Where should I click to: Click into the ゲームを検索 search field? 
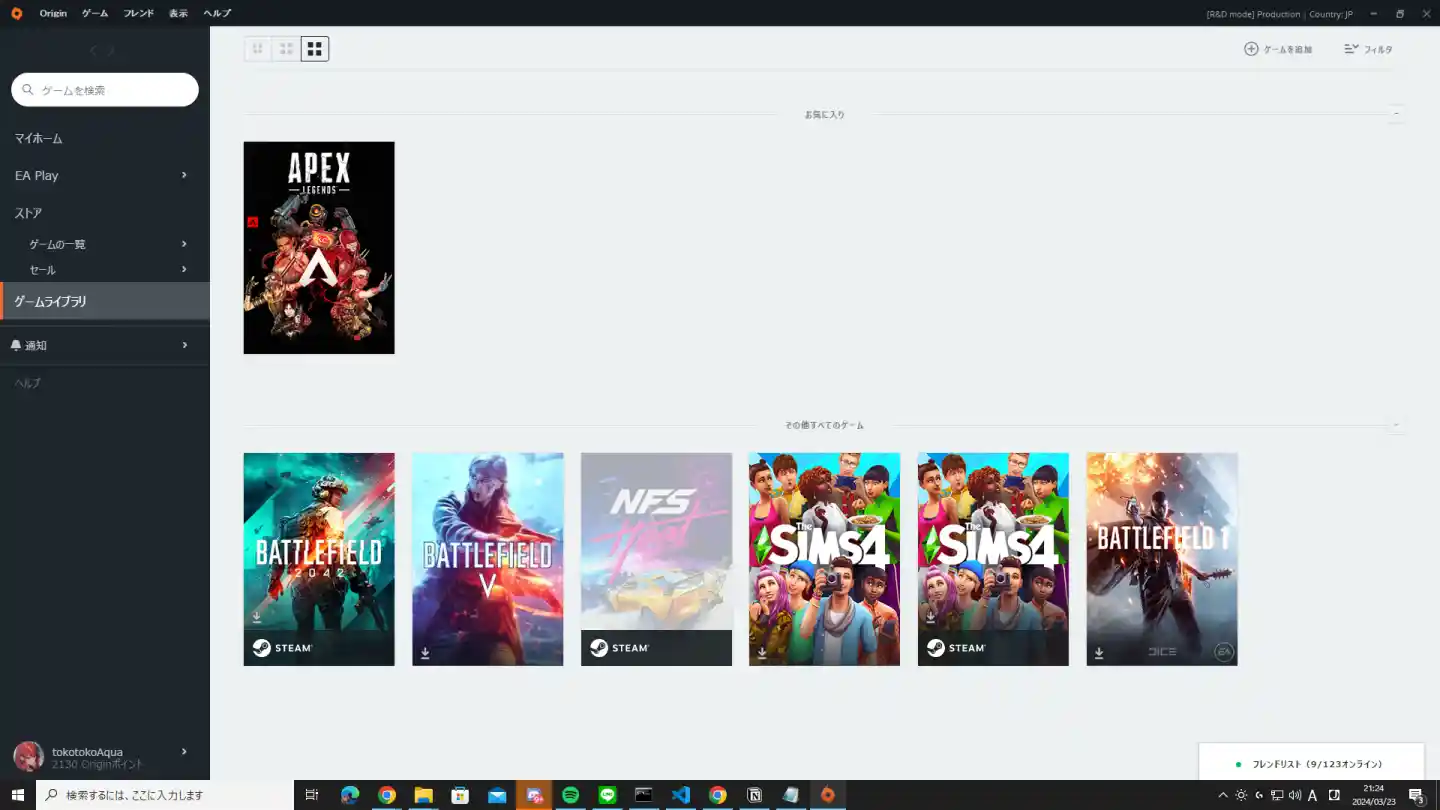point(105,90)
